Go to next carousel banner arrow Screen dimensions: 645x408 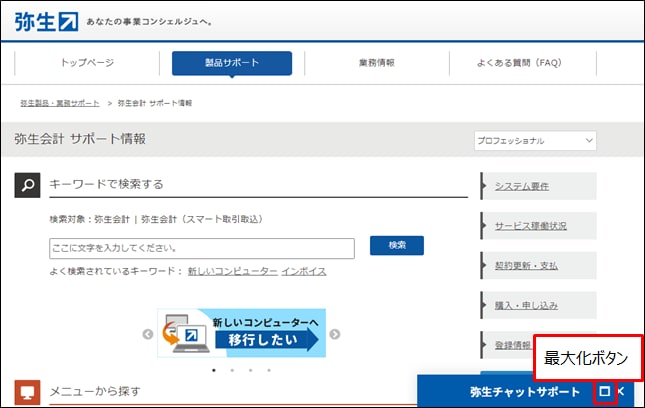335,334
